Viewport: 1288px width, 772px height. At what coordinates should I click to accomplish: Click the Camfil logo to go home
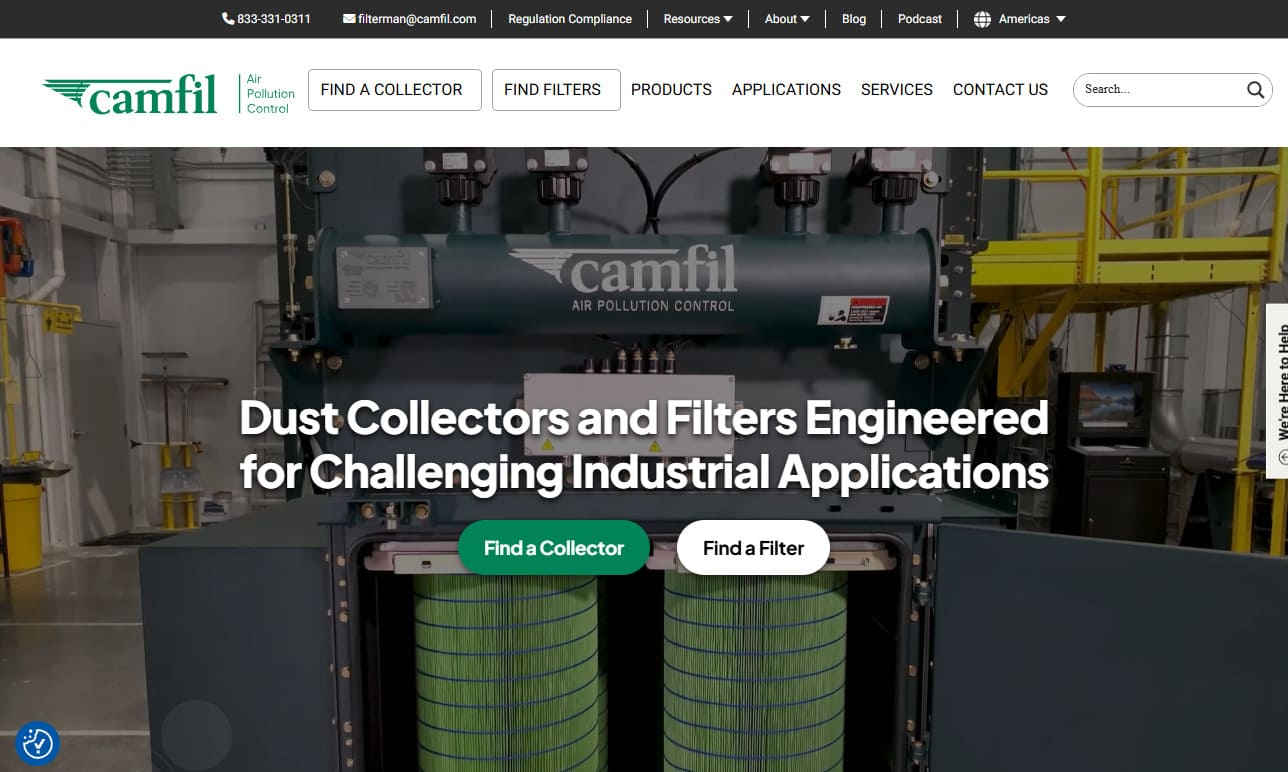pos(130,94)
